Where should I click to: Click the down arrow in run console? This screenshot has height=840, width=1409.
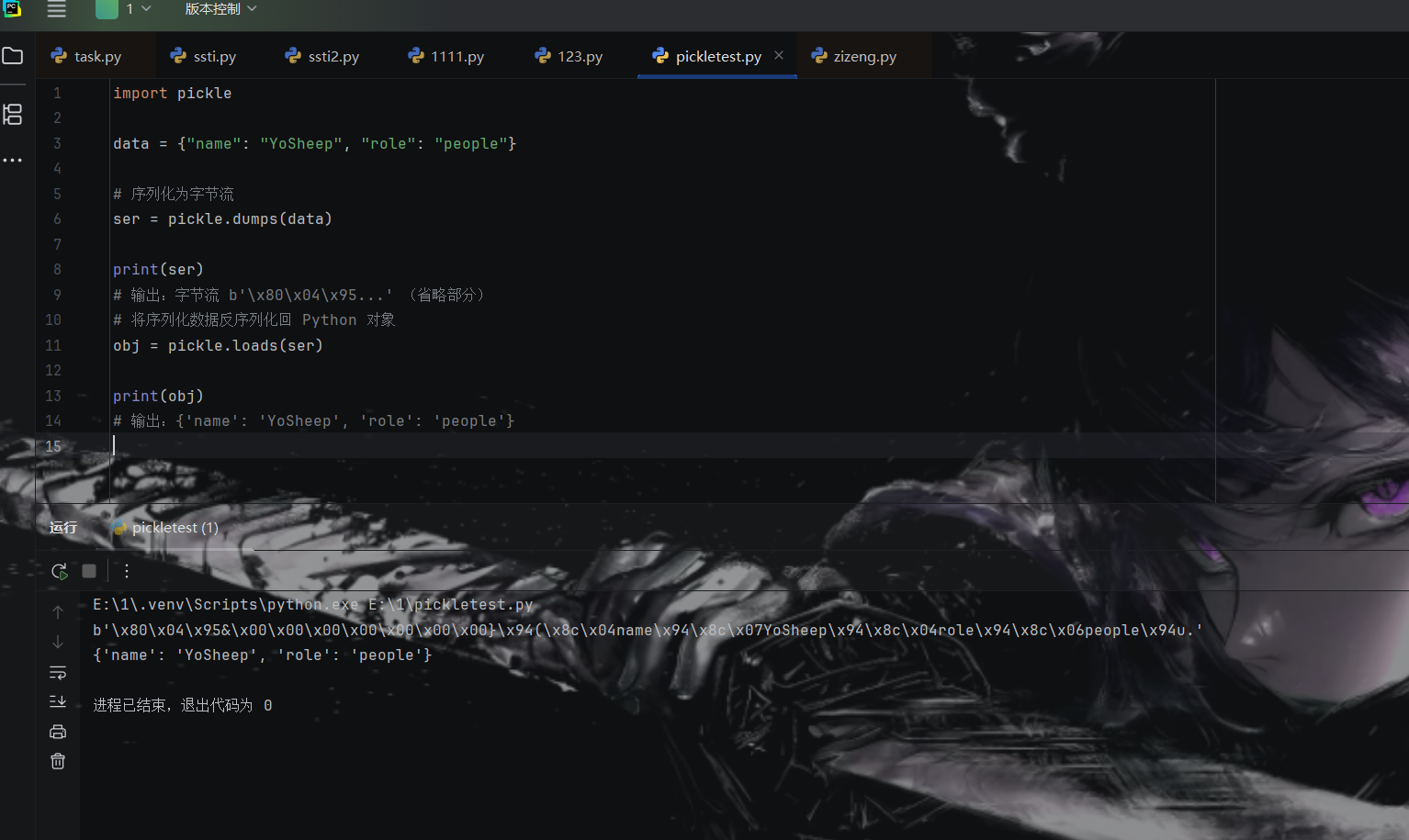[x=58, y=642]
